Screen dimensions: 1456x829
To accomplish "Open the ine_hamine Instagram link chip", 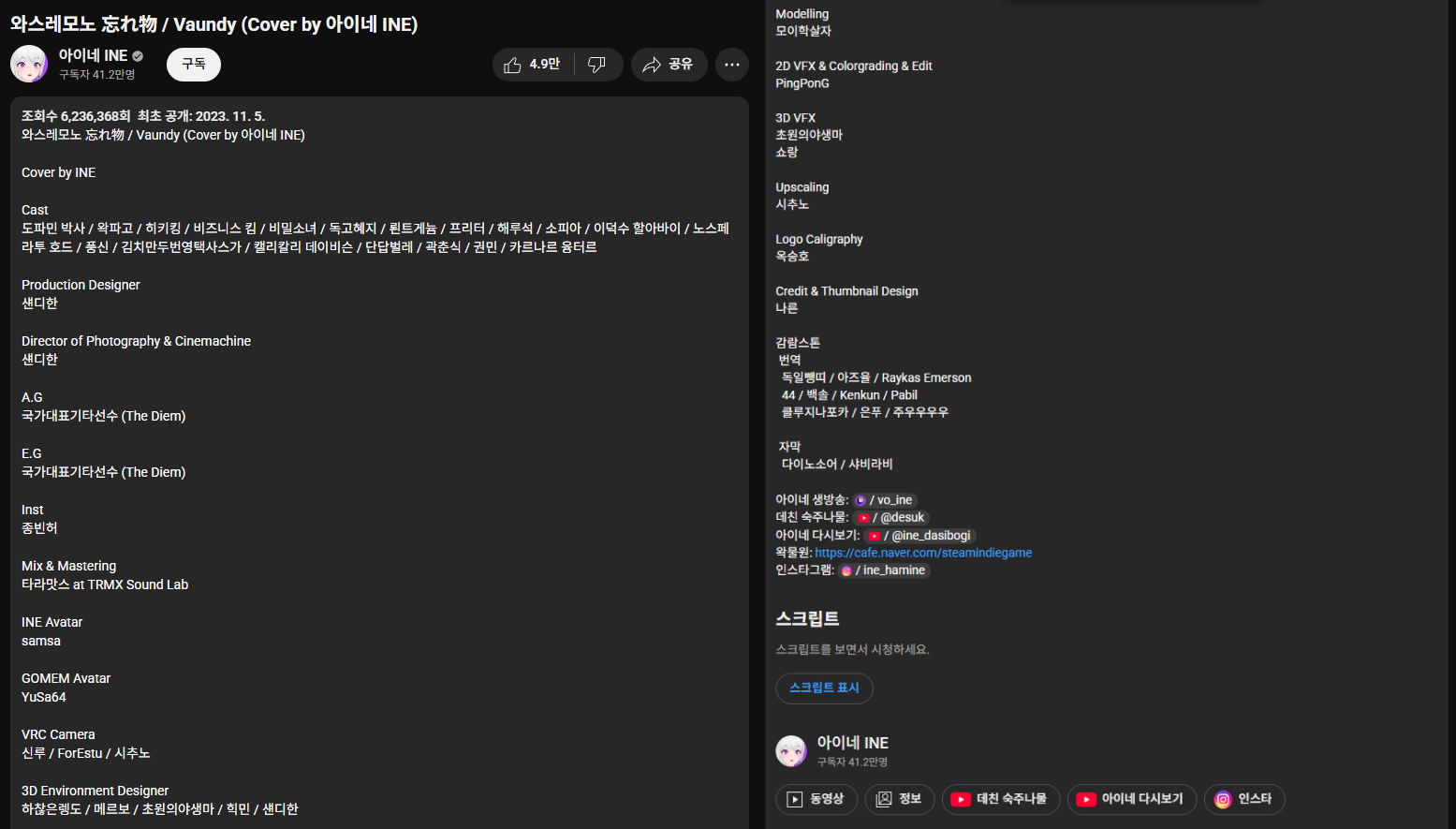I will (x=884, y=570).
